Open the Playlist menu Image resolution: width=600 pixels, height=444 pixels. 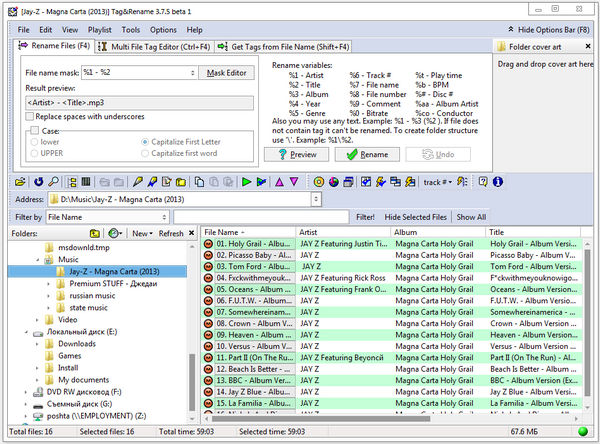click(x=101, y=30)
